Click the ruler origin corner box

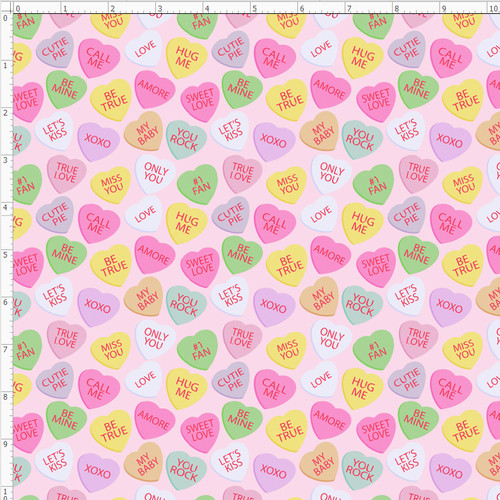point(6,6)
